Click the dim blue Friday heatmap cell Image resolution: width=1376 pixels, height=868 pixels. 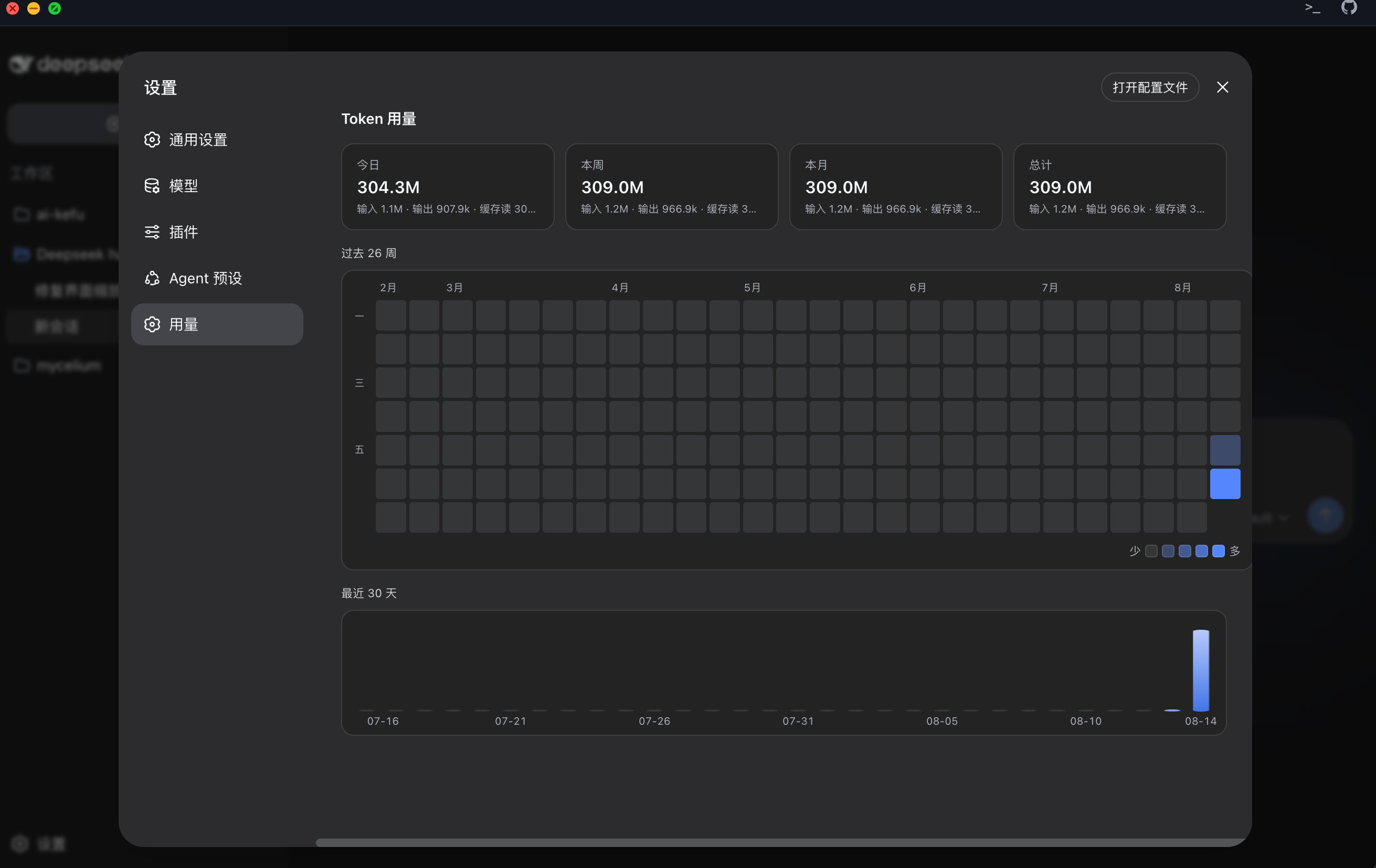click(x=1225, y=450)
